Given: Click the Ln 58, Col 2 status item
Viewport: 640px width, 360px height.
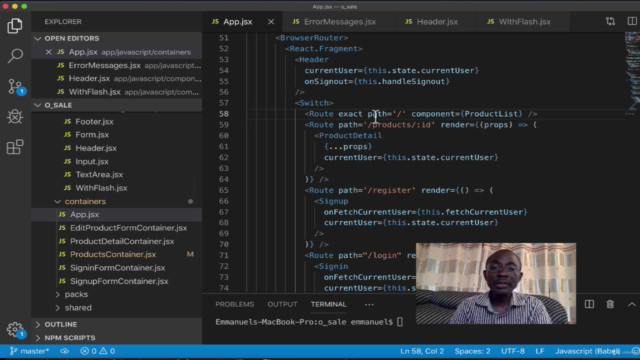Looking at the screenshot, I should click(x=422, y=351).
